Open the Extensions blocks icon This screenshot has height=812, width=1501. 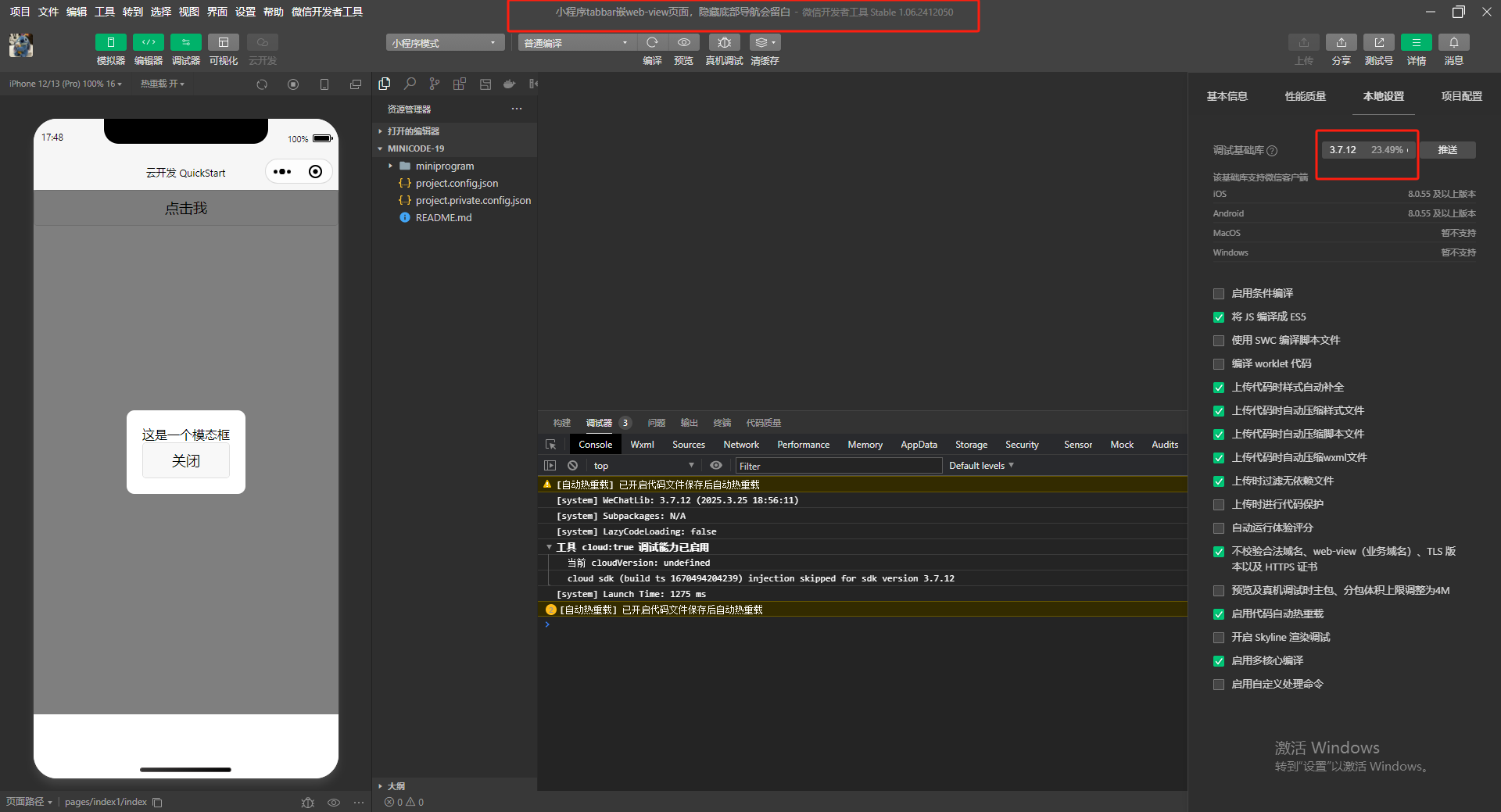[460, 84]
